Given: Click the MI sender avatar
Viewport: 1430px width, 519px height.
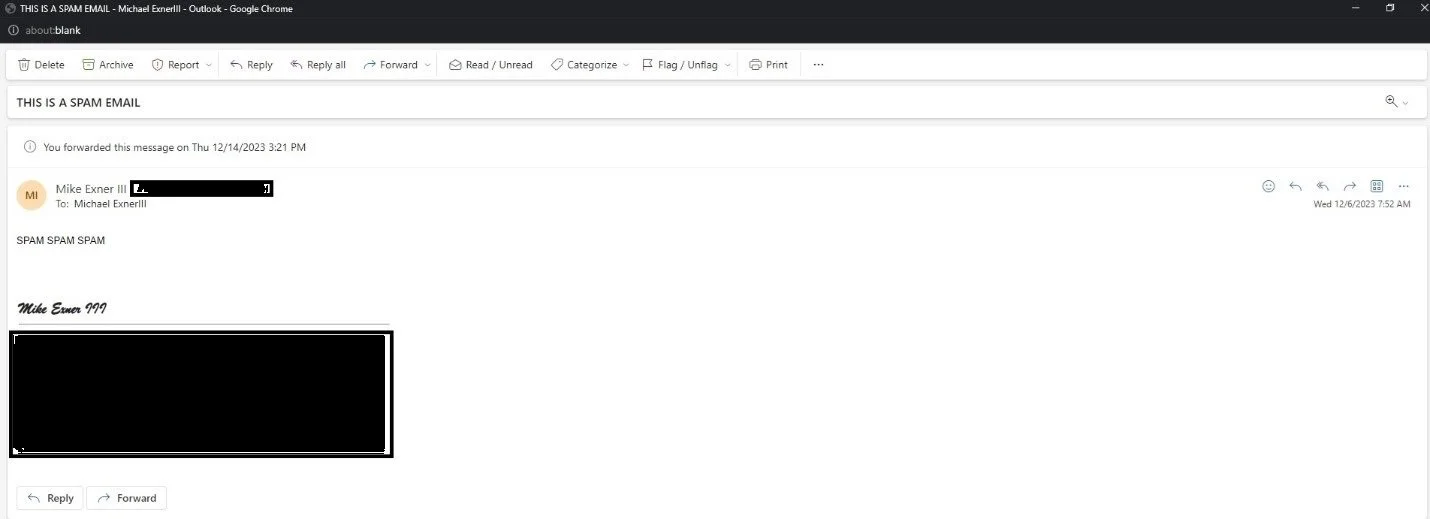Looking at the screenshot, I should (31, 195).
